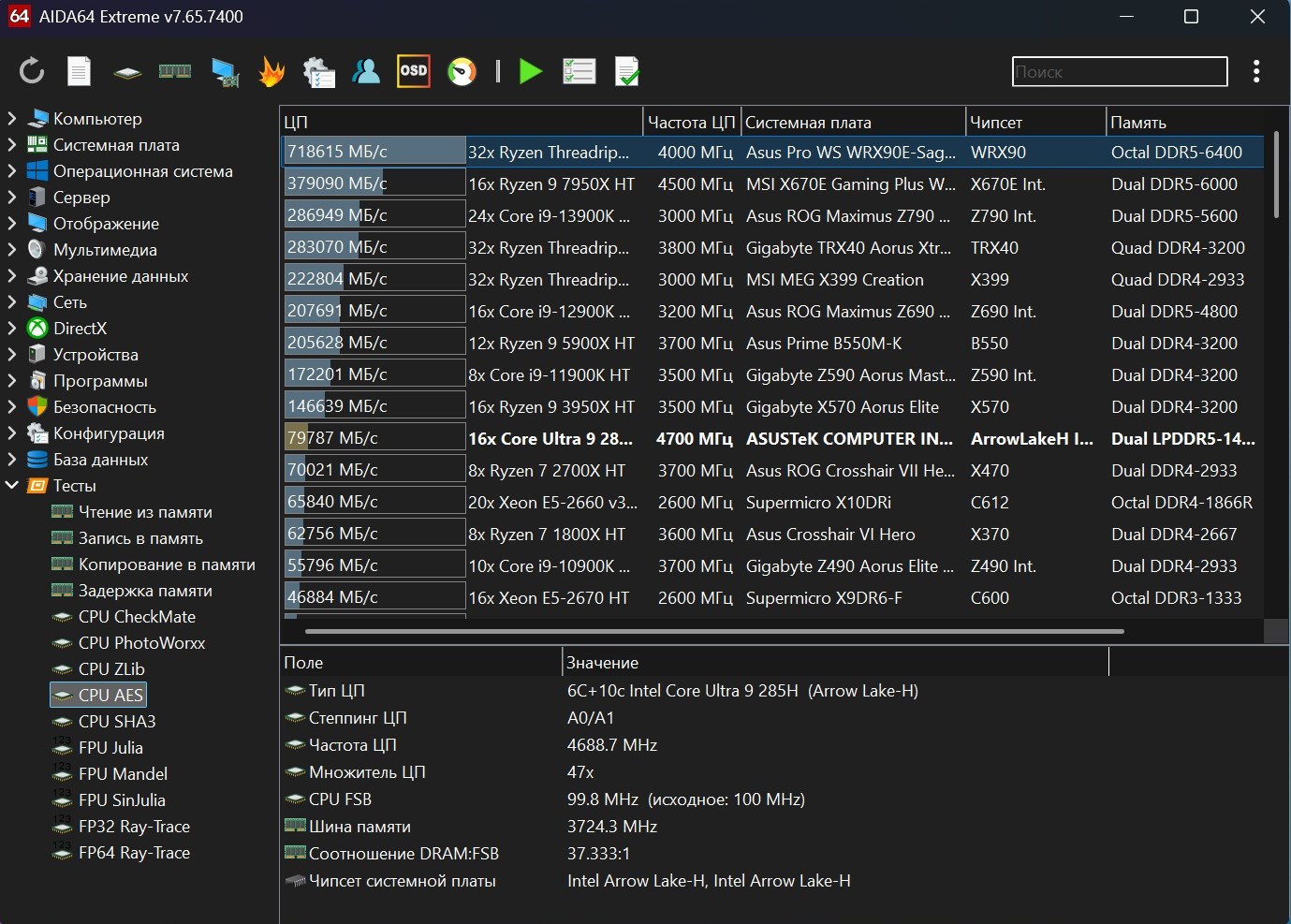Click the blue user silhouette icon
1291x924 pixels.
(x=366, y=71)
